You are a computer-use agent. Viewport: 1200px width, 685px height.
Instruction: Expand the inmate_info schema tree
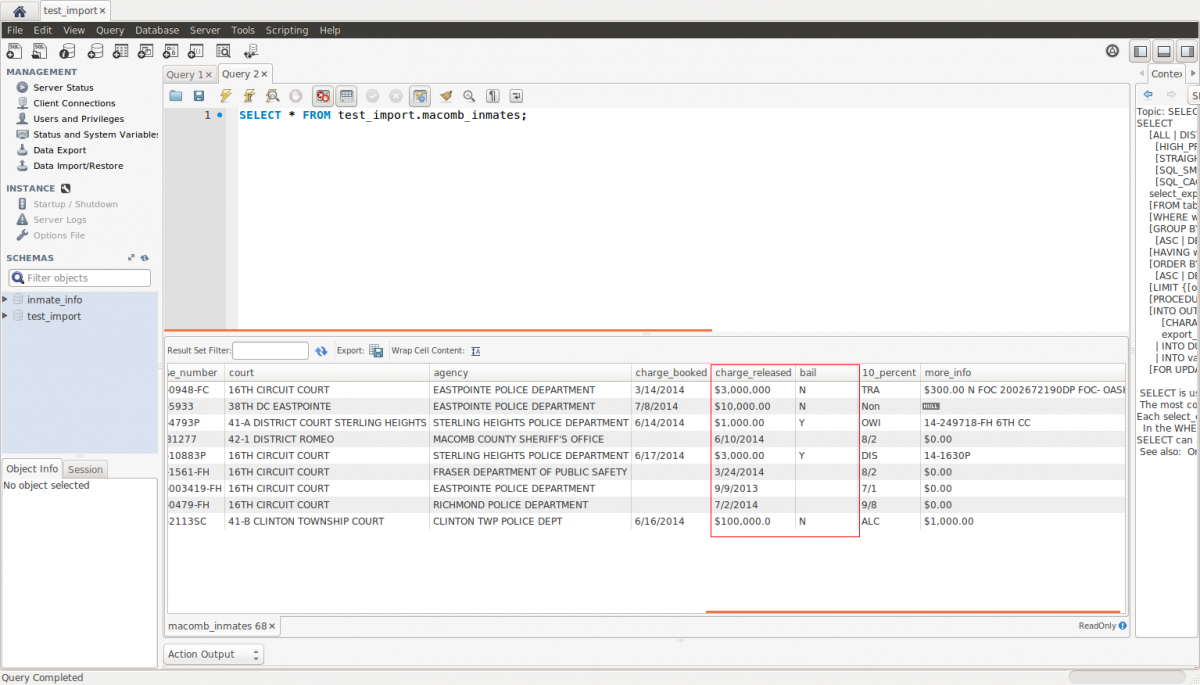click(6, 300)
